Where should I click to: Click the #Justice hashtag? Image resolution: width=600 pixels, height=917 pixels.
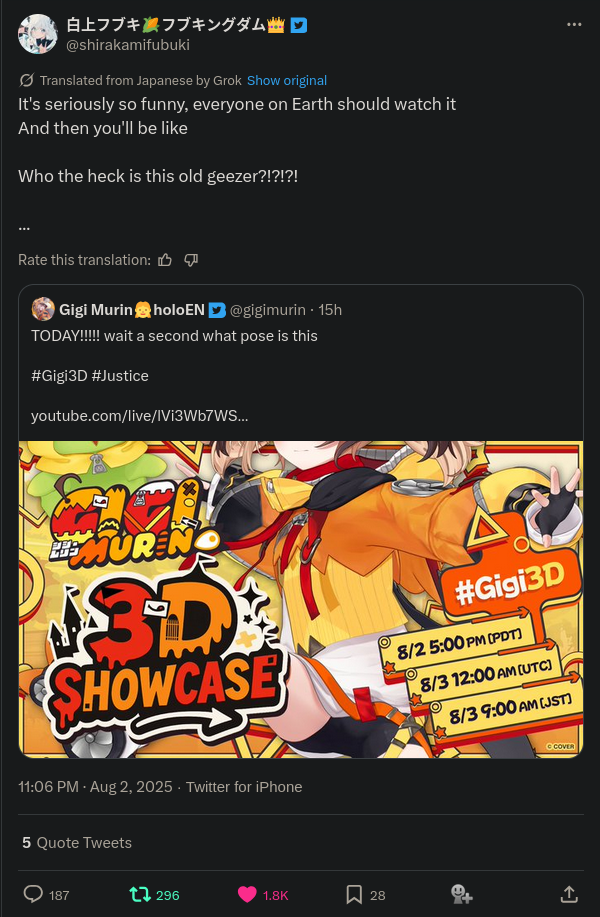click(120, 375)
